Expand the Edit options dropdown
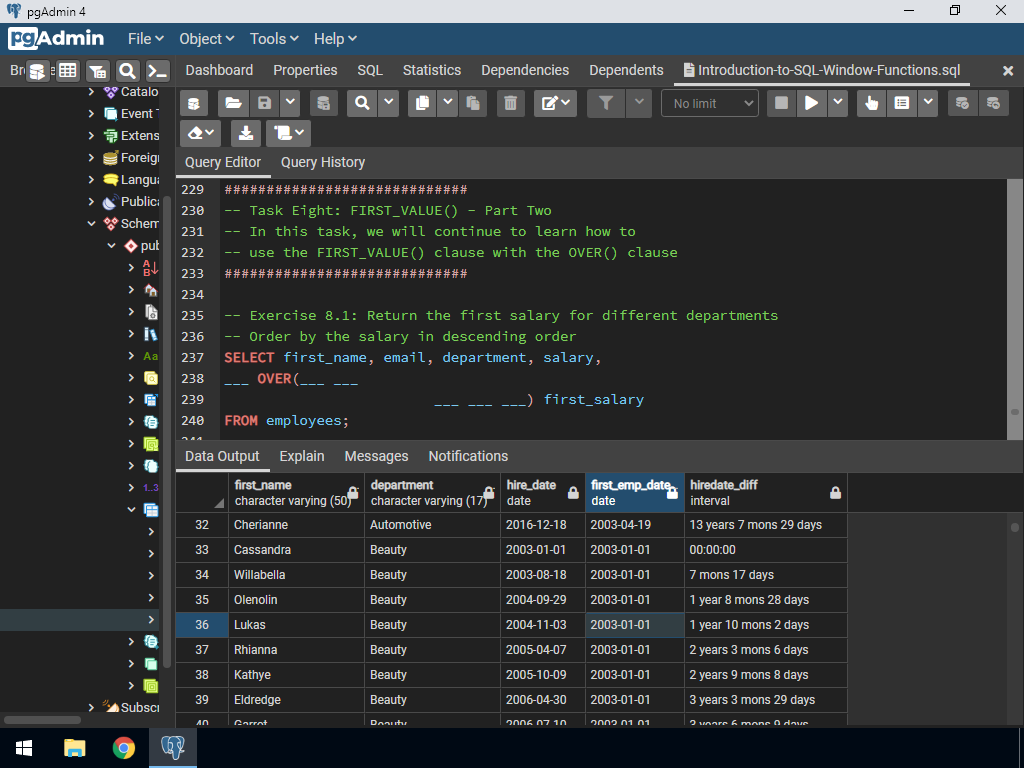This screenshot has height=768, width=1024. click(x=555, y=103)
